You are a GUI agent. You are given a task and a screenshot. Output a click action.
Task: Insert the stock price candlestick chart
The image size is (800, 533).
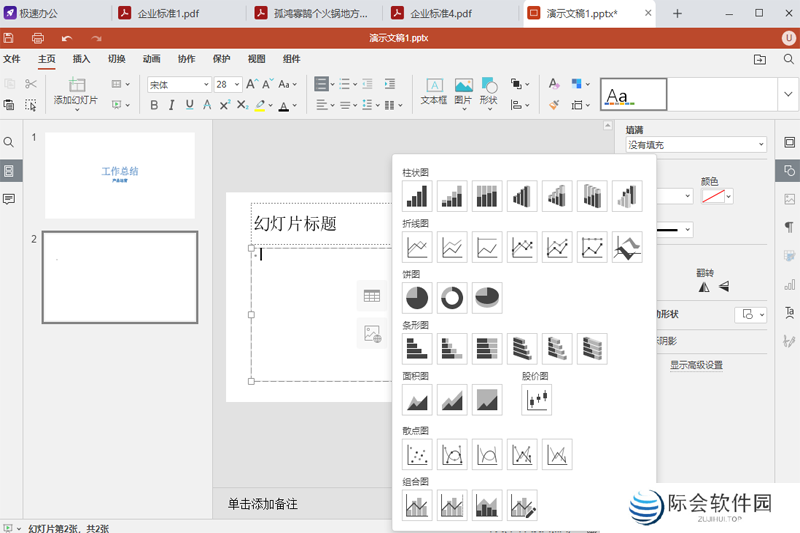point(537,400)
